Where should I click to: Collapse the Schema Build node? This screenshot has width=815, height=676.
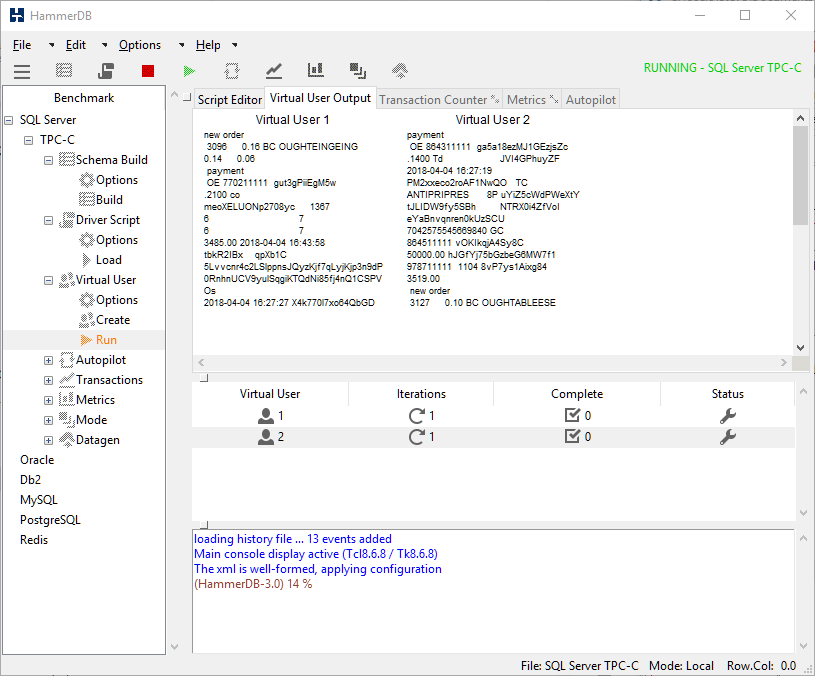[48, 160]
